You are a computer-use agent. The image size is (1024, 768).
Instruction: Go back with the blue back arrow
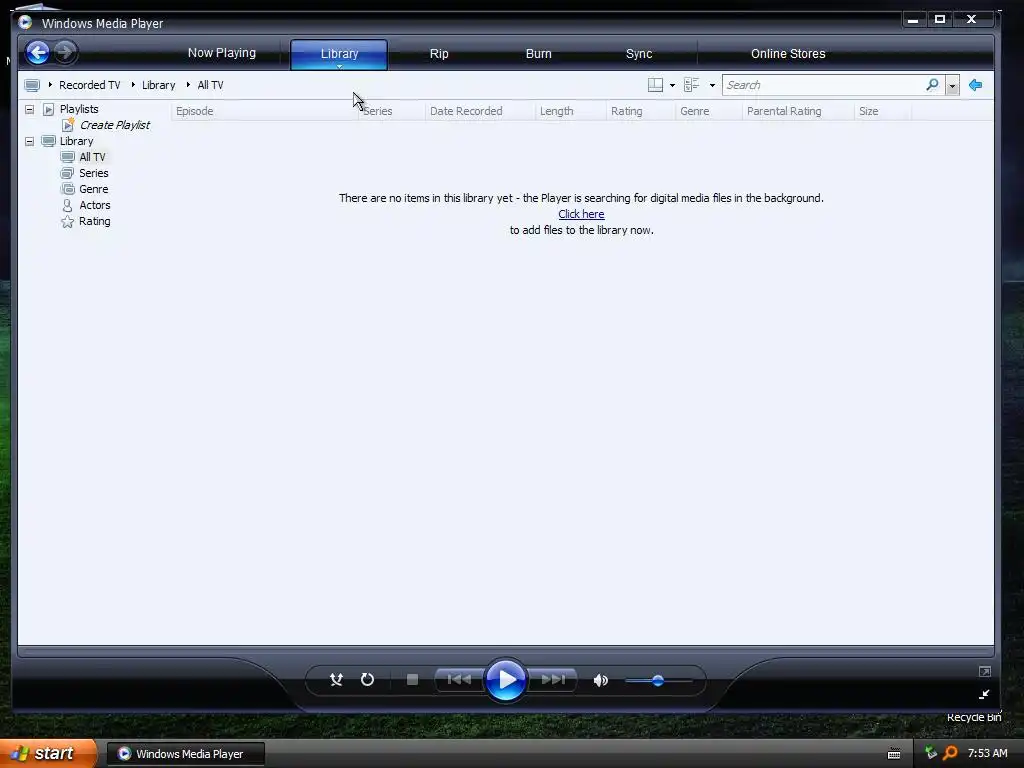[x=37, y=52]
